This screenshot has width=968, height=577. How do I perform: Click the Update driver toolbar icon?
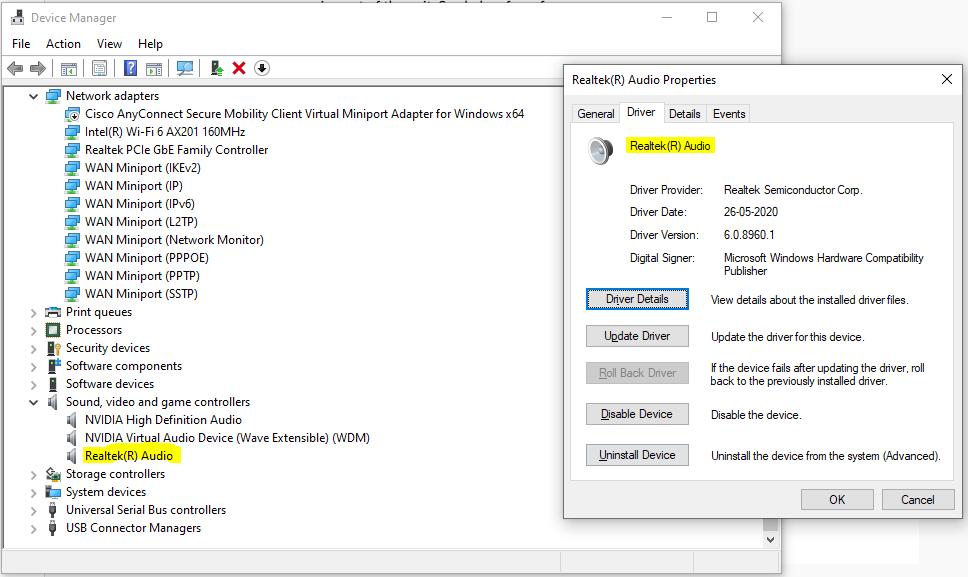click(216, 68)
